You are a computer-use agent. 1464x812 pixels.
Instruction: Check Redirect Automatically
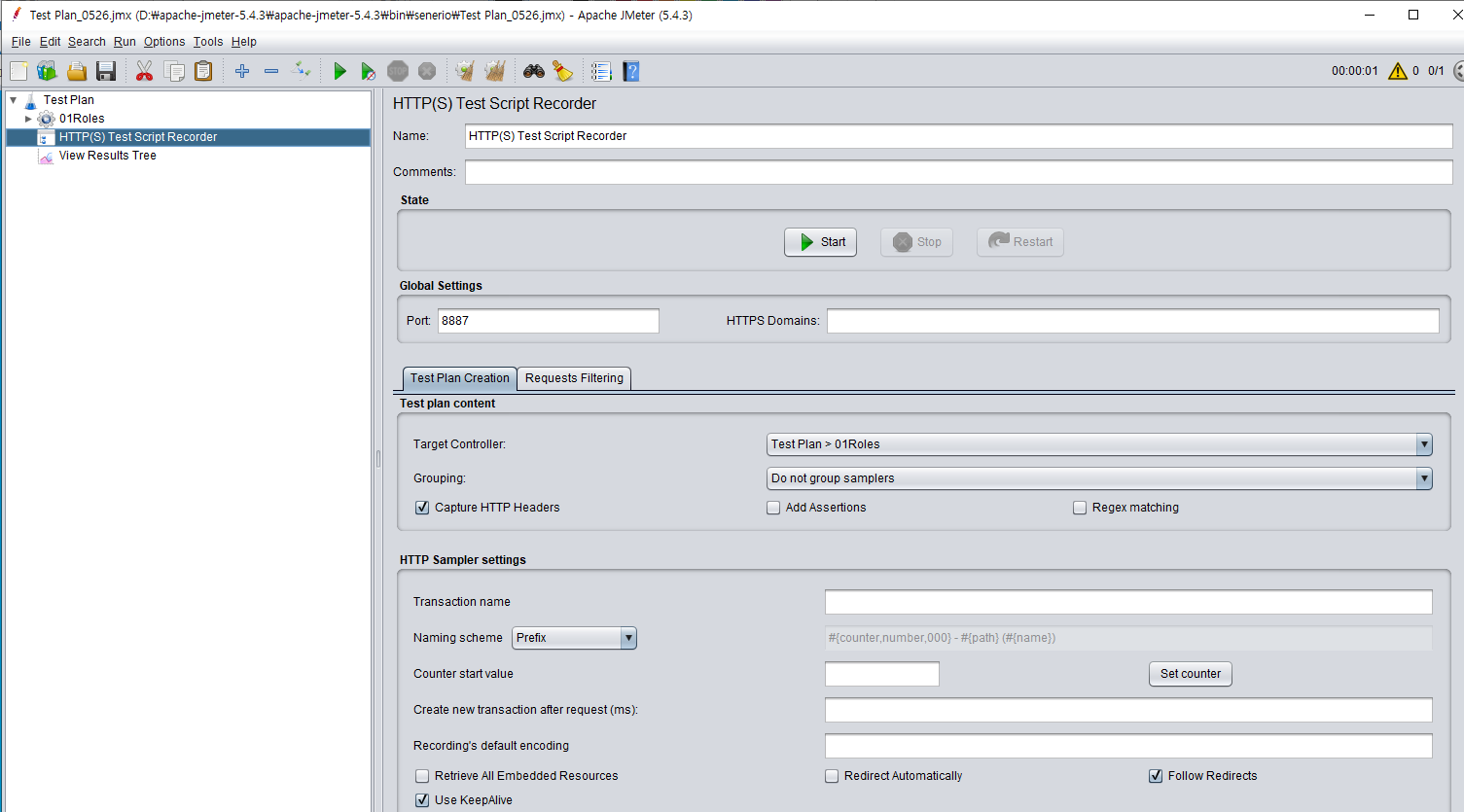coord(832,776)
